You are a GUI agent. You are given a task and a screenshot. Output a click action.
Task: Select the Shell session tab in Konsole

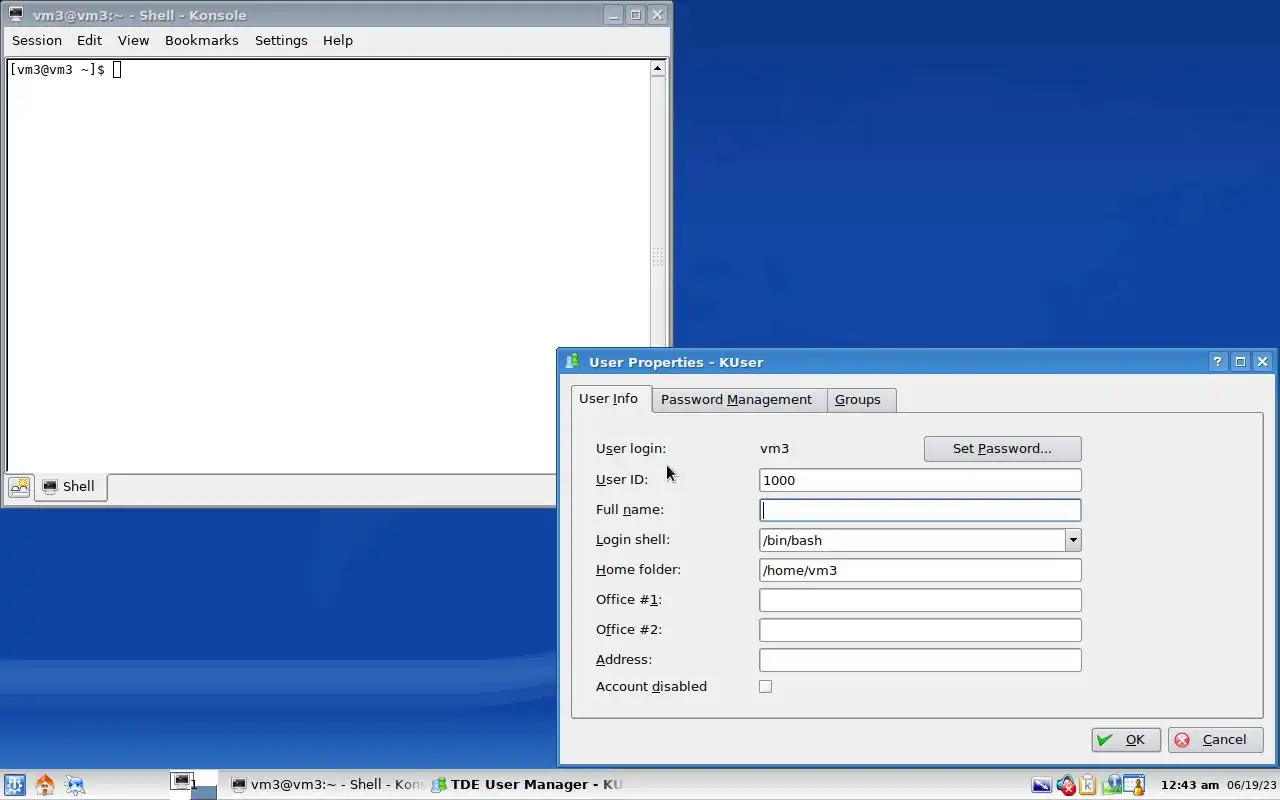click(70, 487)
